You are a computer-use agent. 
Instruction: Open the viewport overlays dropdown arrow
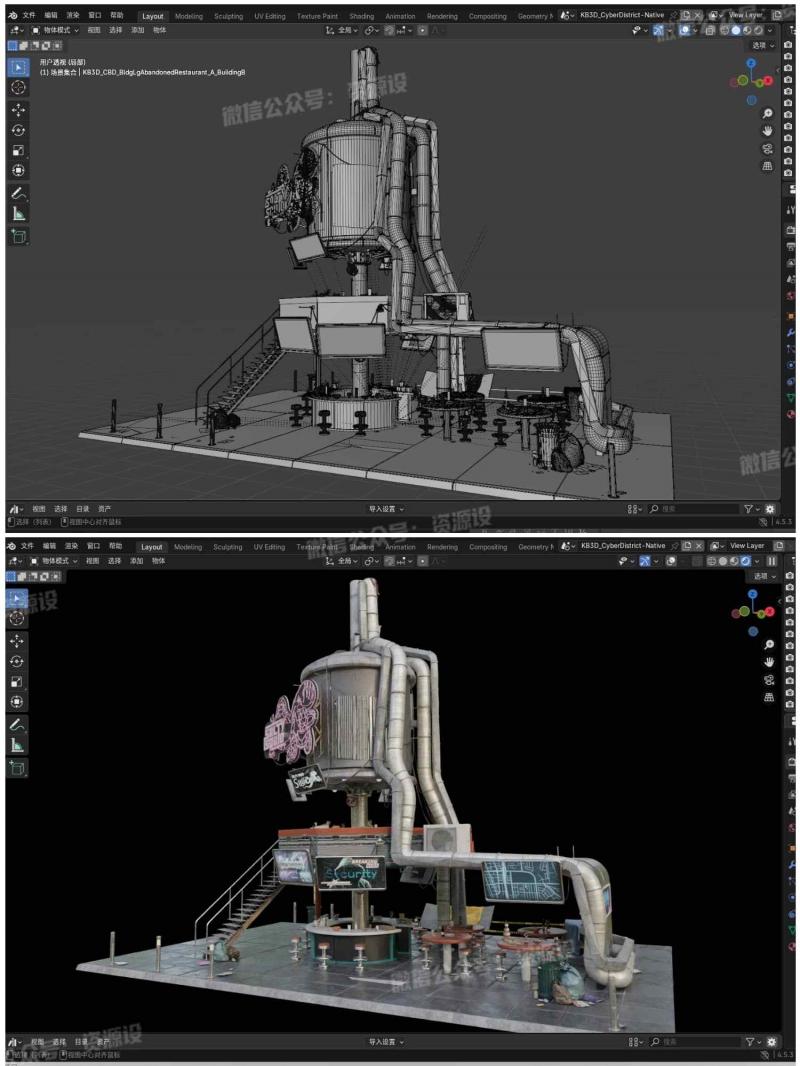click(695, 31)
